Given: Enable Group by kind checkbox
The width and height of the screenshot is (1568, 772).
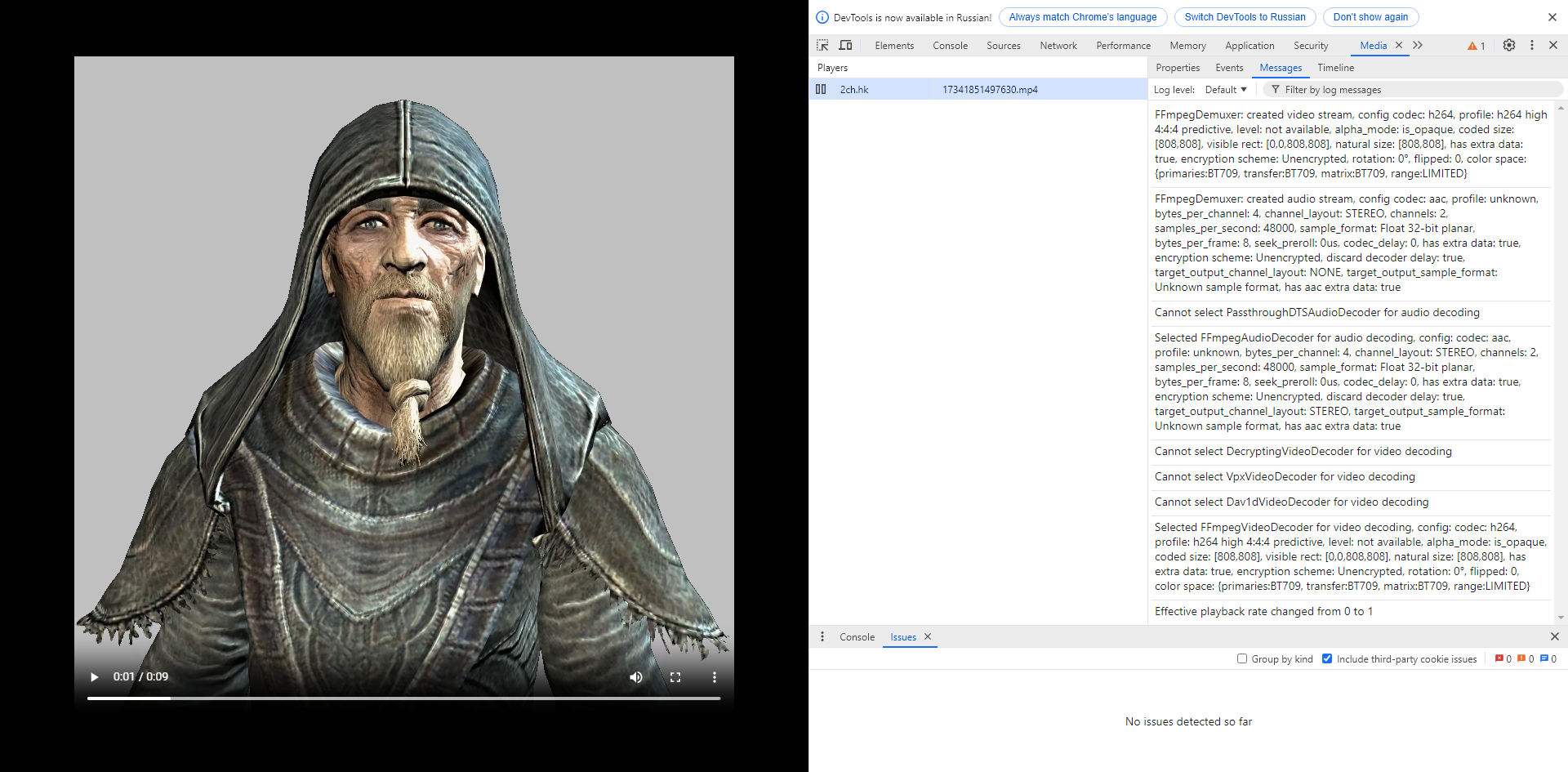Looking at the screenshot, I should [x=1242, y=658].
